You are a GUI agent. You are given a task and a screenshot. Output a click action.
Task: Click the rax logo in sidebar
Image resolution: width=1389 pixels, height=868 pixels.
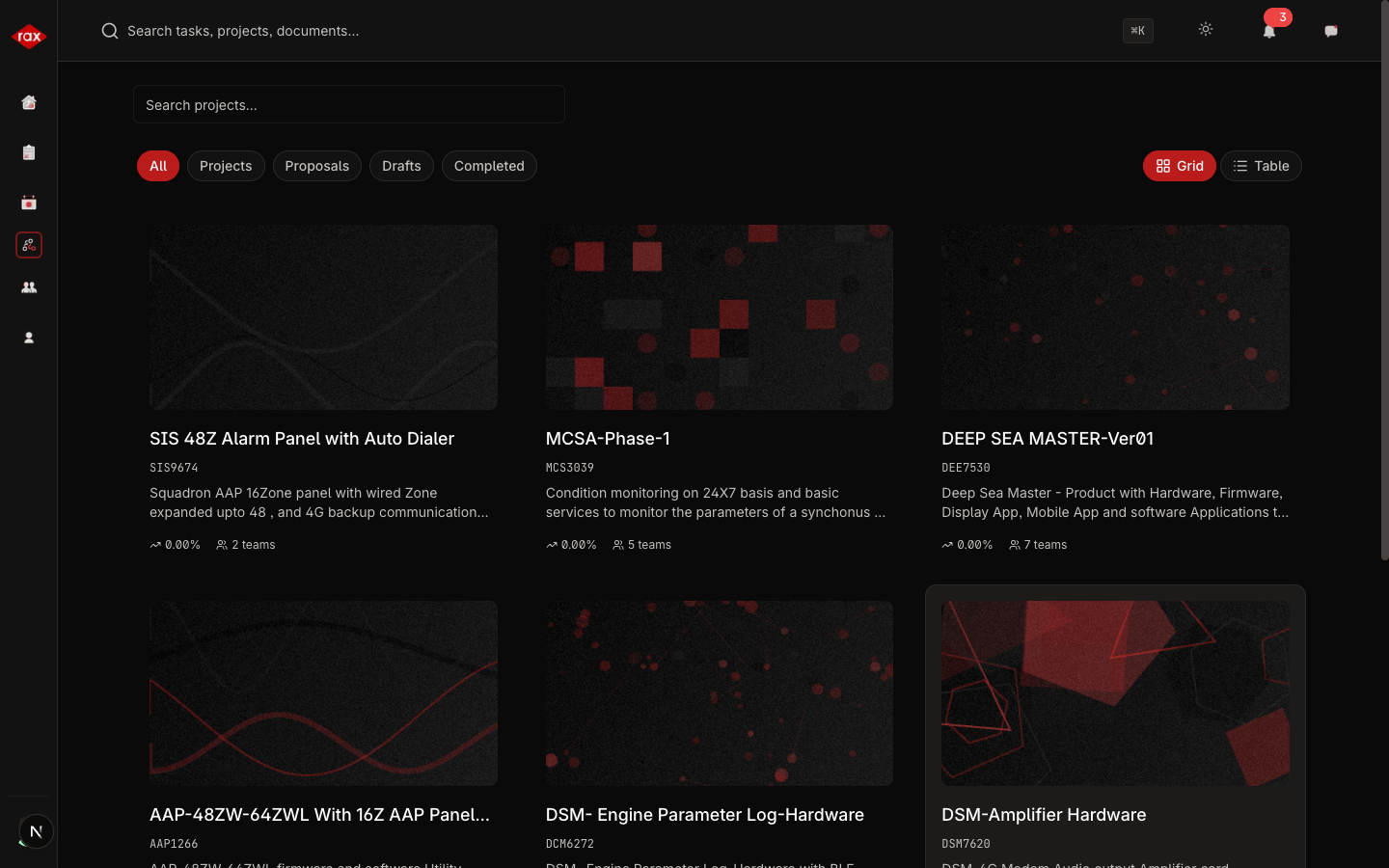pyautogui.click(x=29, y=37)
